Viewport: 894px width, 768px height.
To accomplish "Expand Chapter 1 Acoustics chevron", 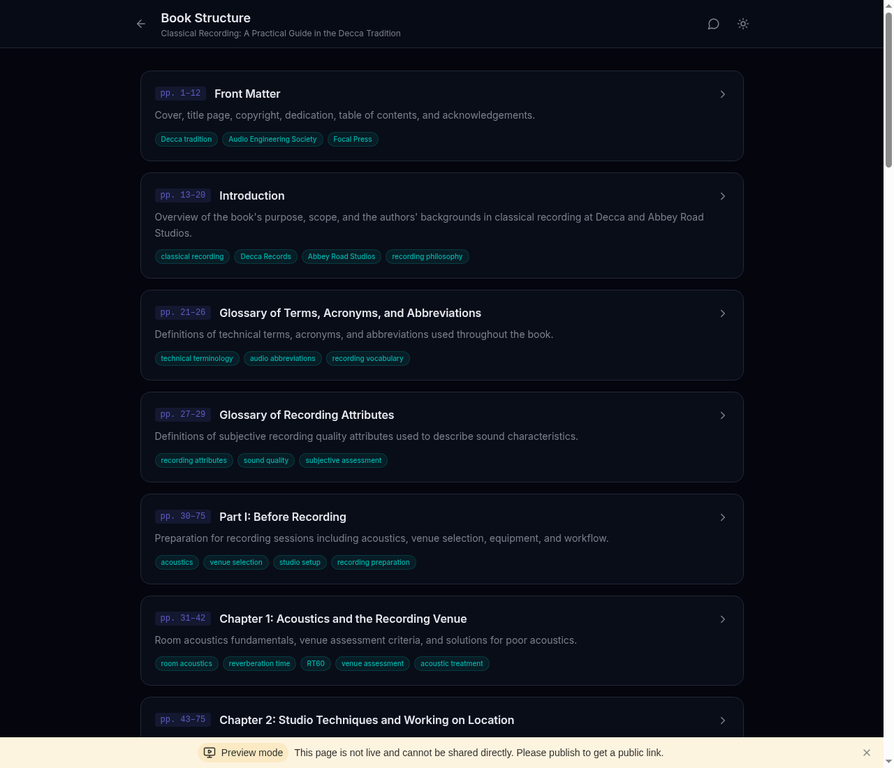I will (722, 619).
